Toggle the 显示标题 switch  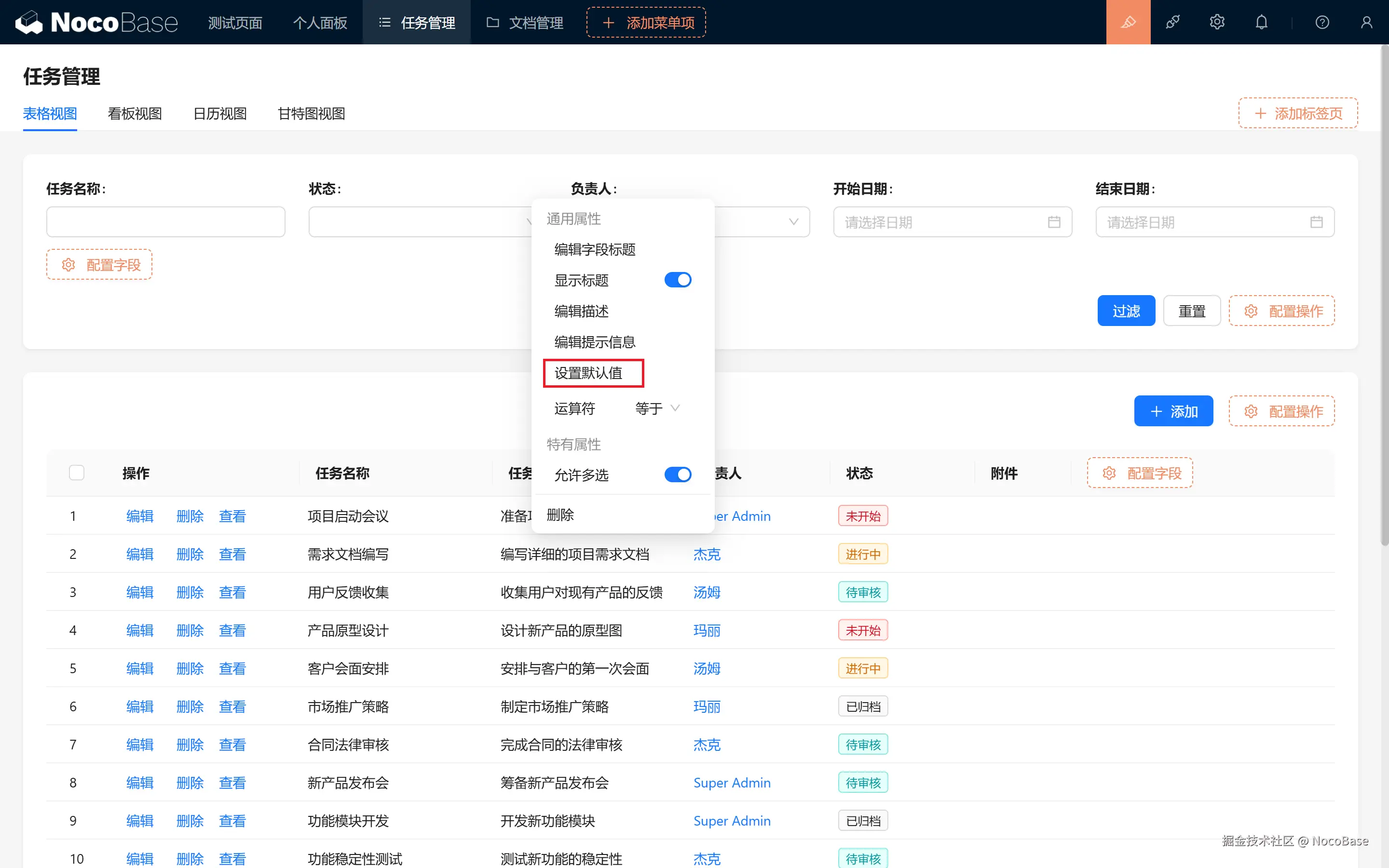[x=677, y=280]
